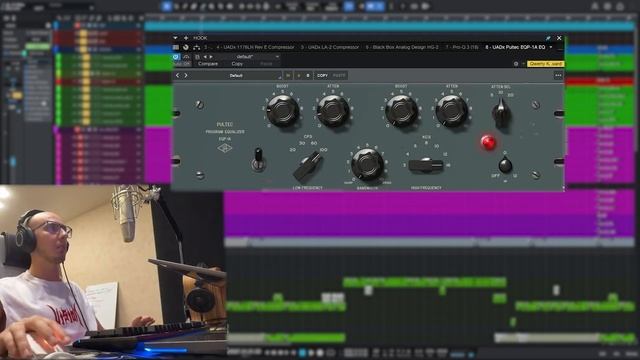Flip the EQ in toggle switch on the Pultec

point(258,160)
